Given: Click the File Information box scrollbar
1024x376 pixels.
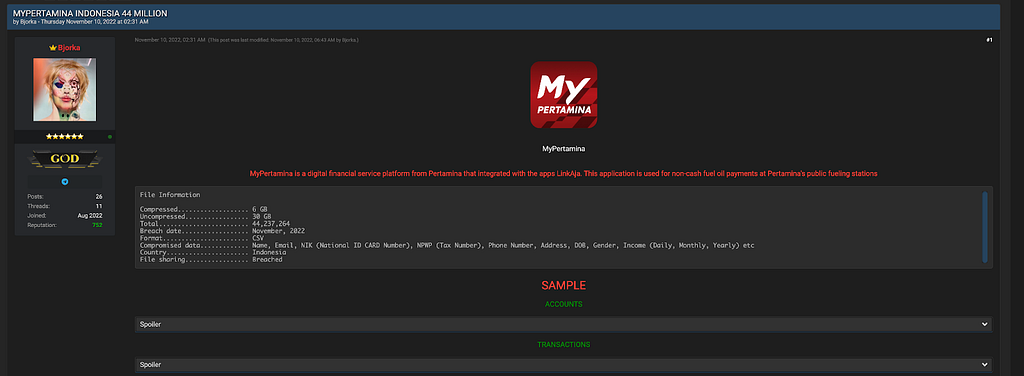Looking at the screenshot, I should pyautogui.click(x=985, y=227).
